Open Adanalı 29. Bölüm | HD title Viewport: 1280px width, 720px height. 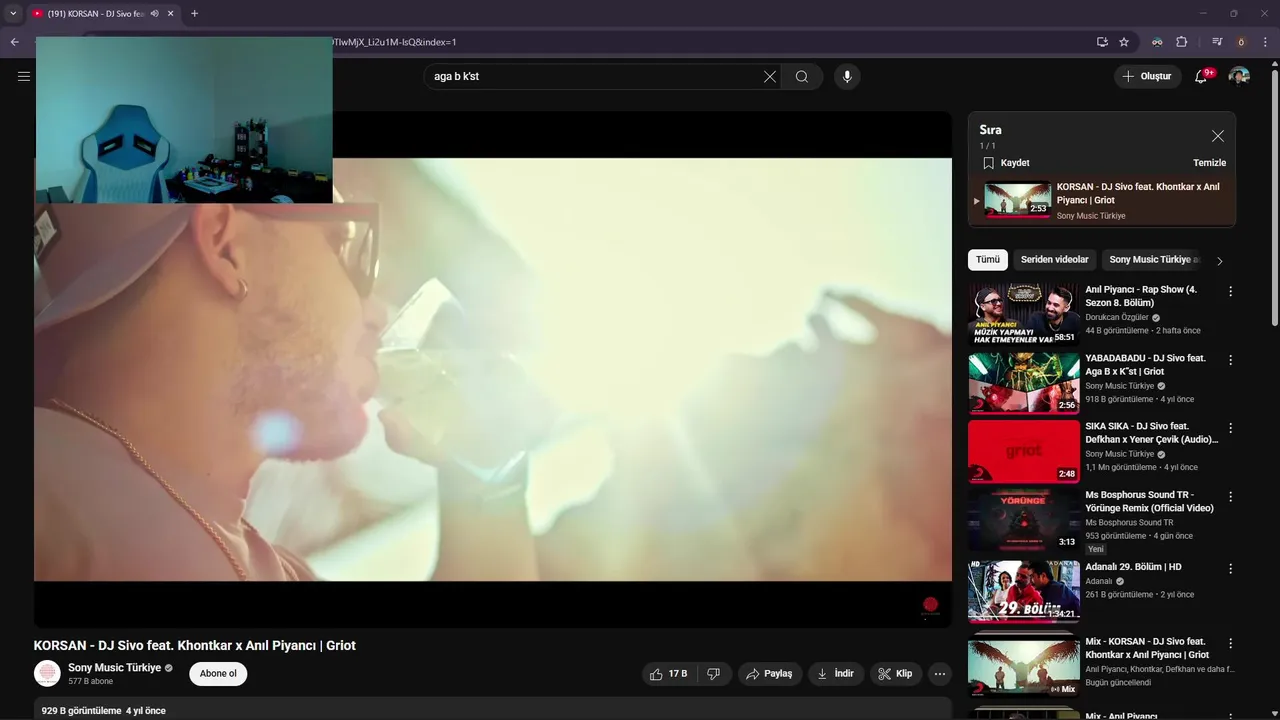tap(1134, 567)
